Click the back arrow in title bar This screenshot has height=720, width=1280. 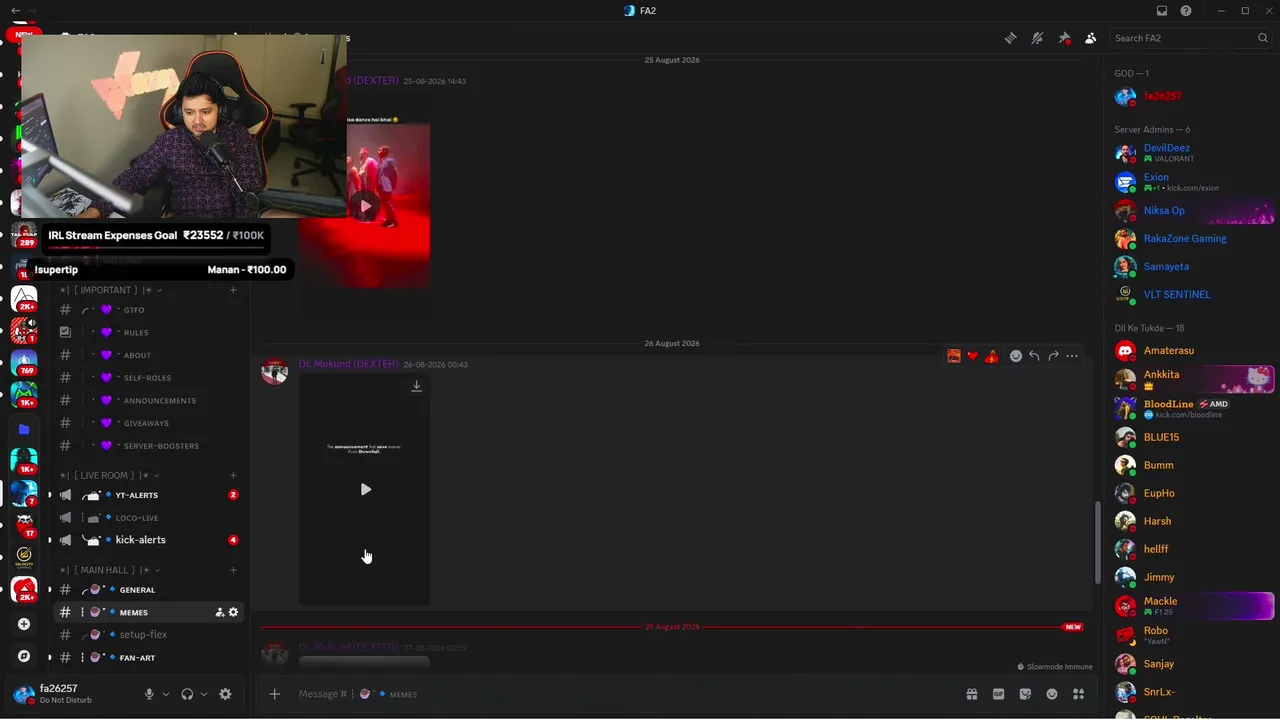click(15, 11)
